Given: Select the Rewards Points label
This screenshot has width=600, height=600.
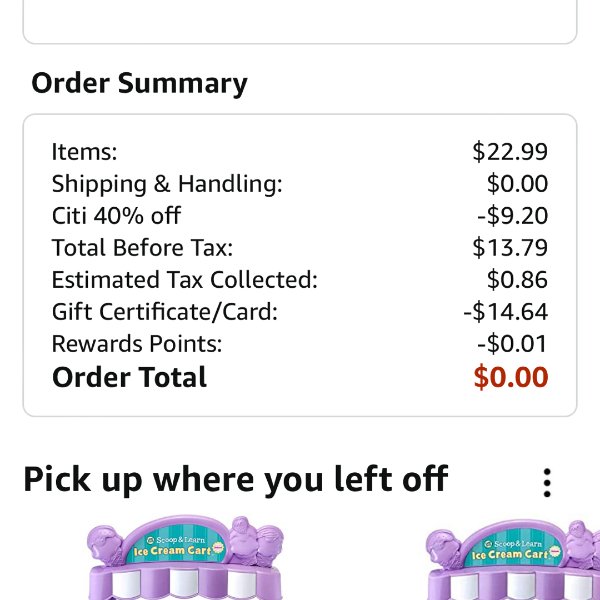Looking at the screenshot, I should 137,344.
